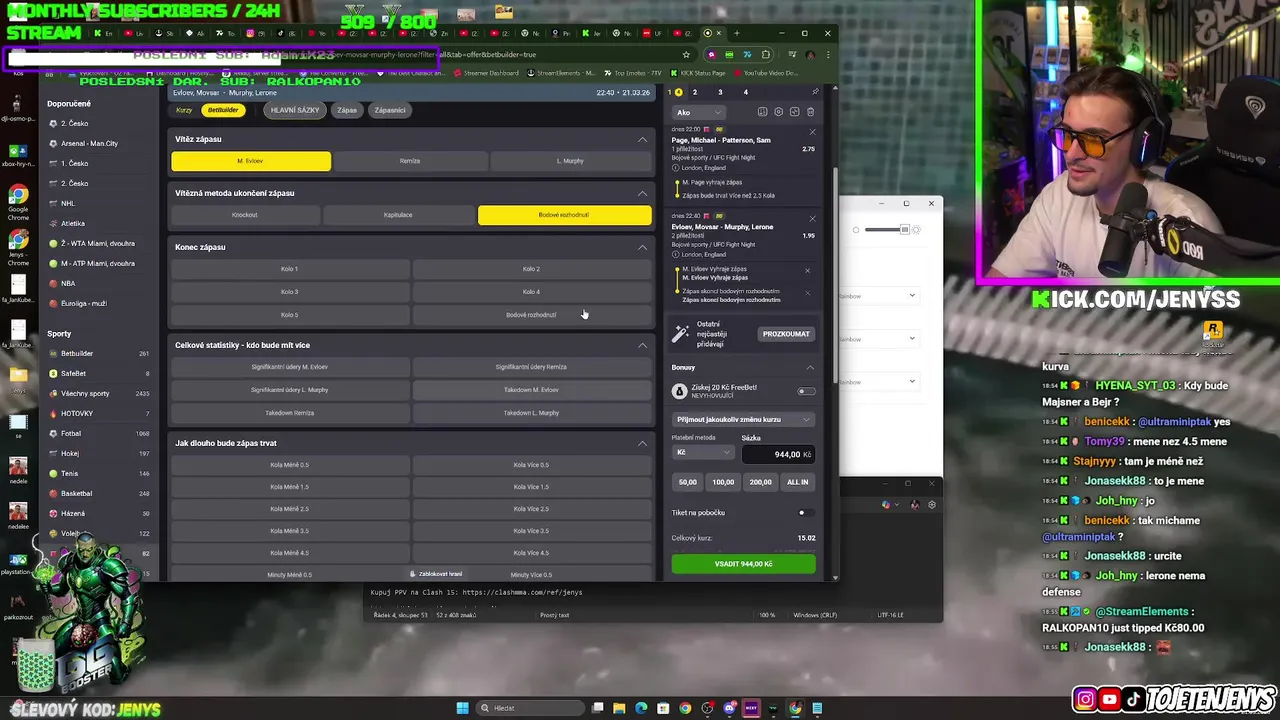Click the ALL IN stake button
1280x720 pixels.
pos(798,482)
